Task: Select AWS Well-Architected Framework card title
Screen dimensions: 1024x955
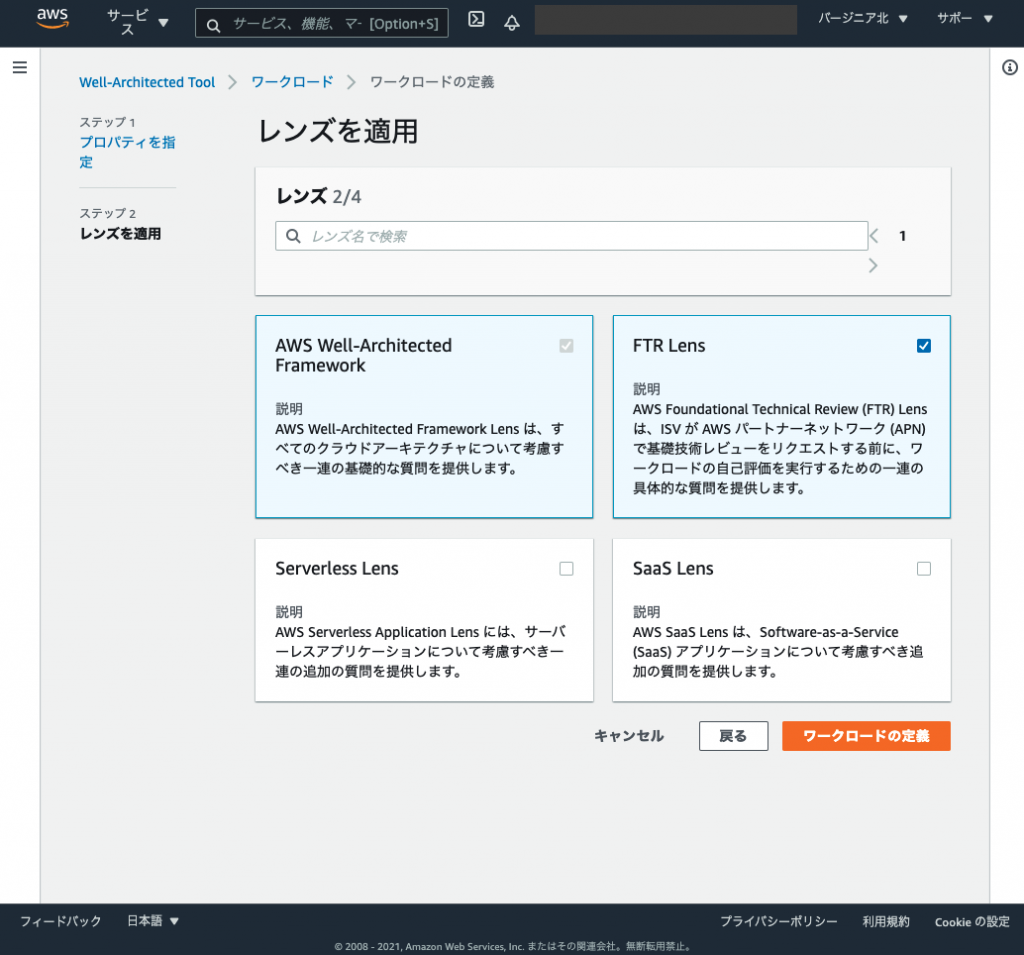Action: coord(363,355)
